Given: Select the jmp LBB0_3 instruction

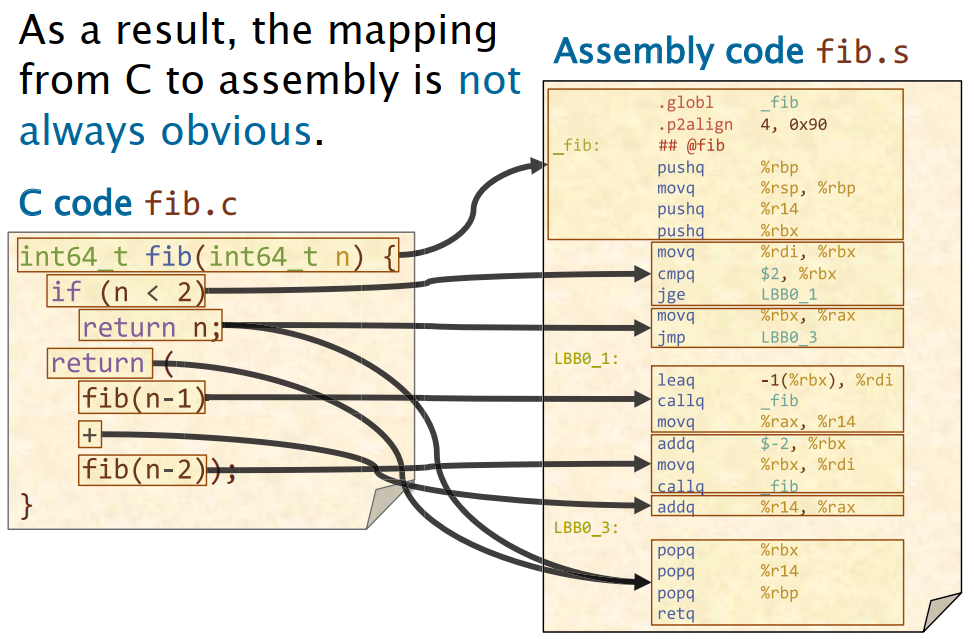Looking at the screenshot, I should [725, 338].
